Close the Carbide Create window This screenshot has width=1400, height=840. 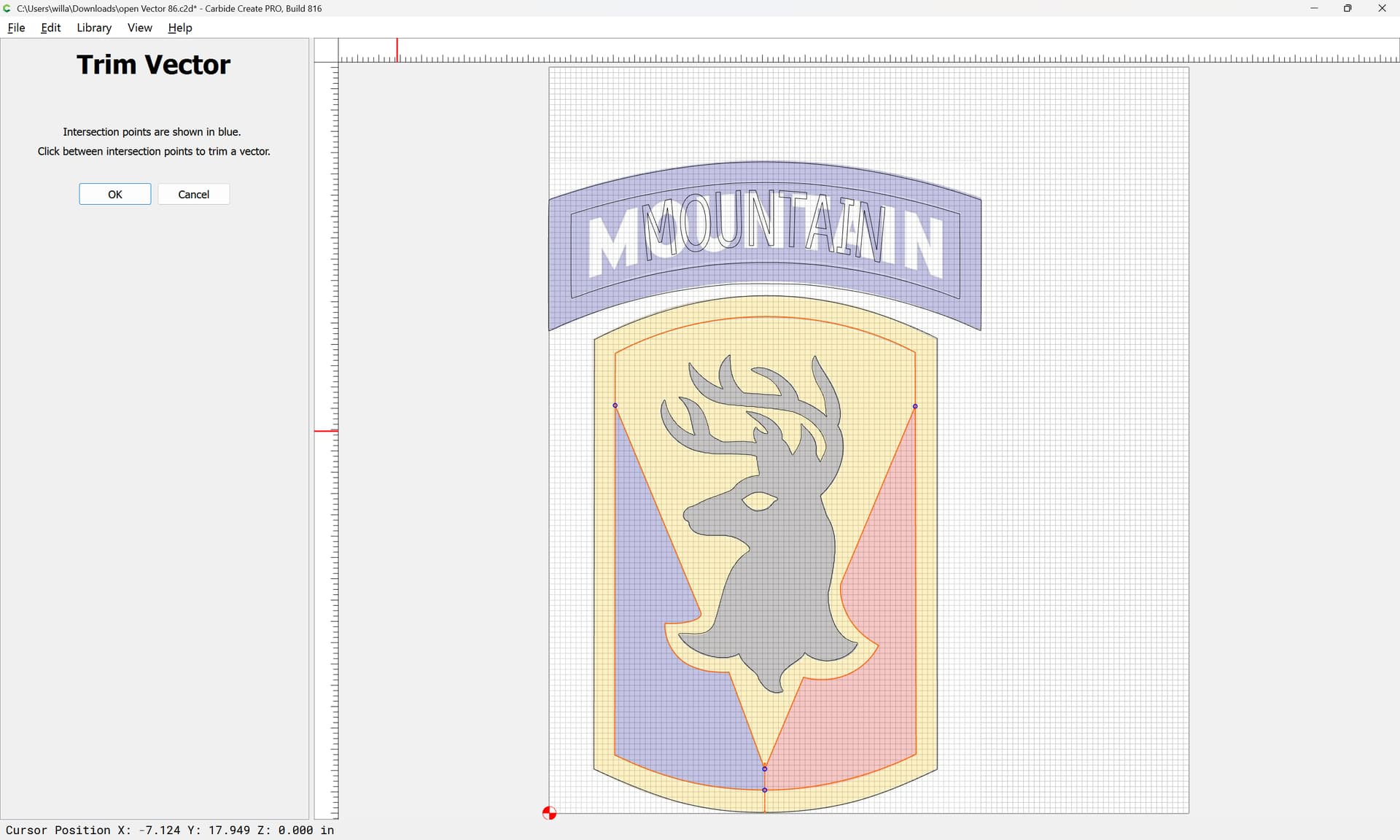tap(1382, 8)
